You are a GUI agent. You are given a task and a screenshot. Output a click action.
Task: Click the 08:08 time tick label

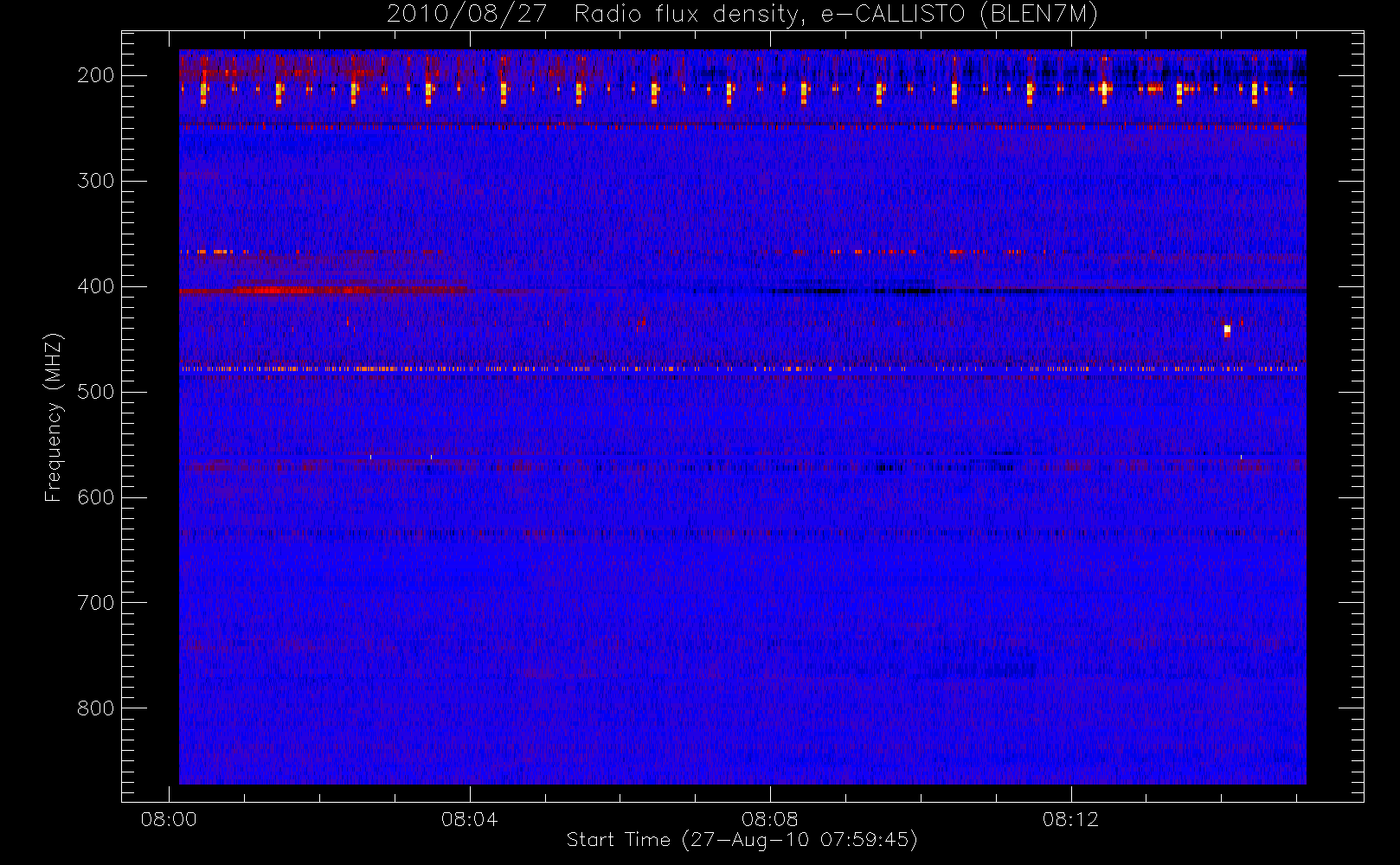click(x=769, y=819)
